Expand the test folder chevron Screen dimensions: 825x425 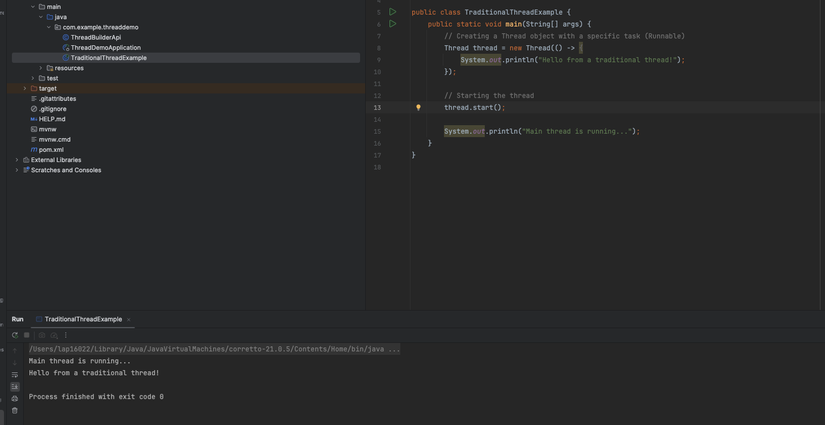coord(33,78)
